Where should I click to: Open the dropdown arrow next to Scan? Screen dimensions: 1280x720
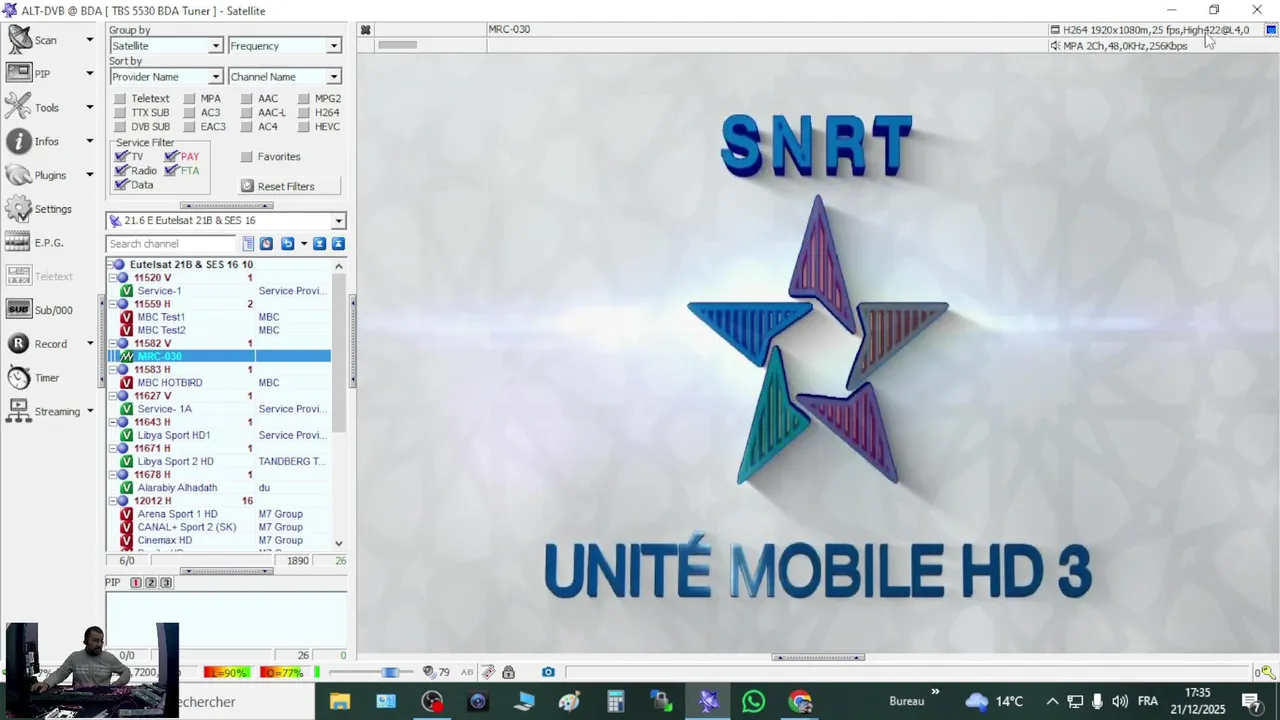(x=89, y=40)
